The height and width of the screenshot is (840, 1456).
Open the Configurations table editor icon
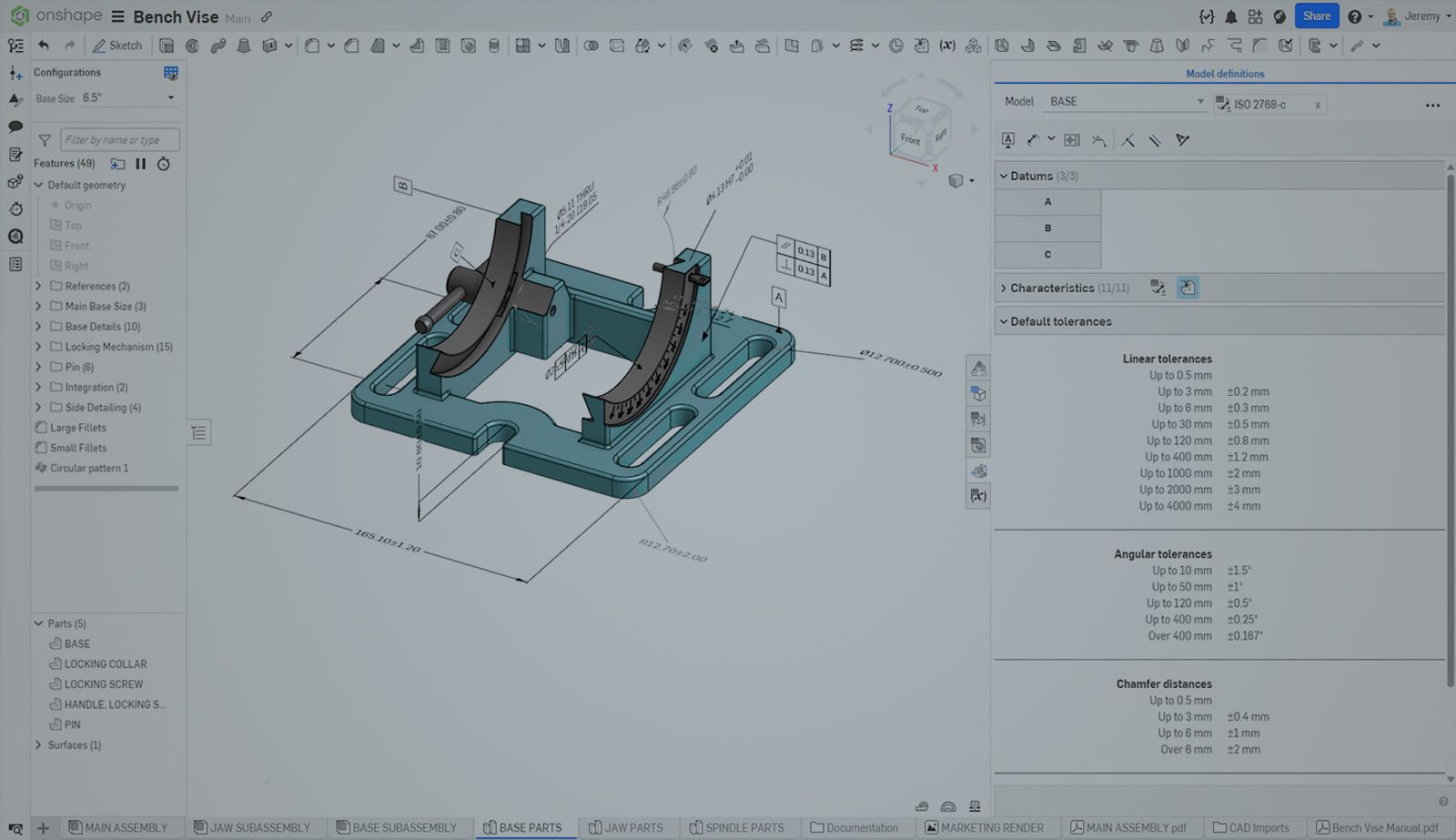click(x=171, y=73)
